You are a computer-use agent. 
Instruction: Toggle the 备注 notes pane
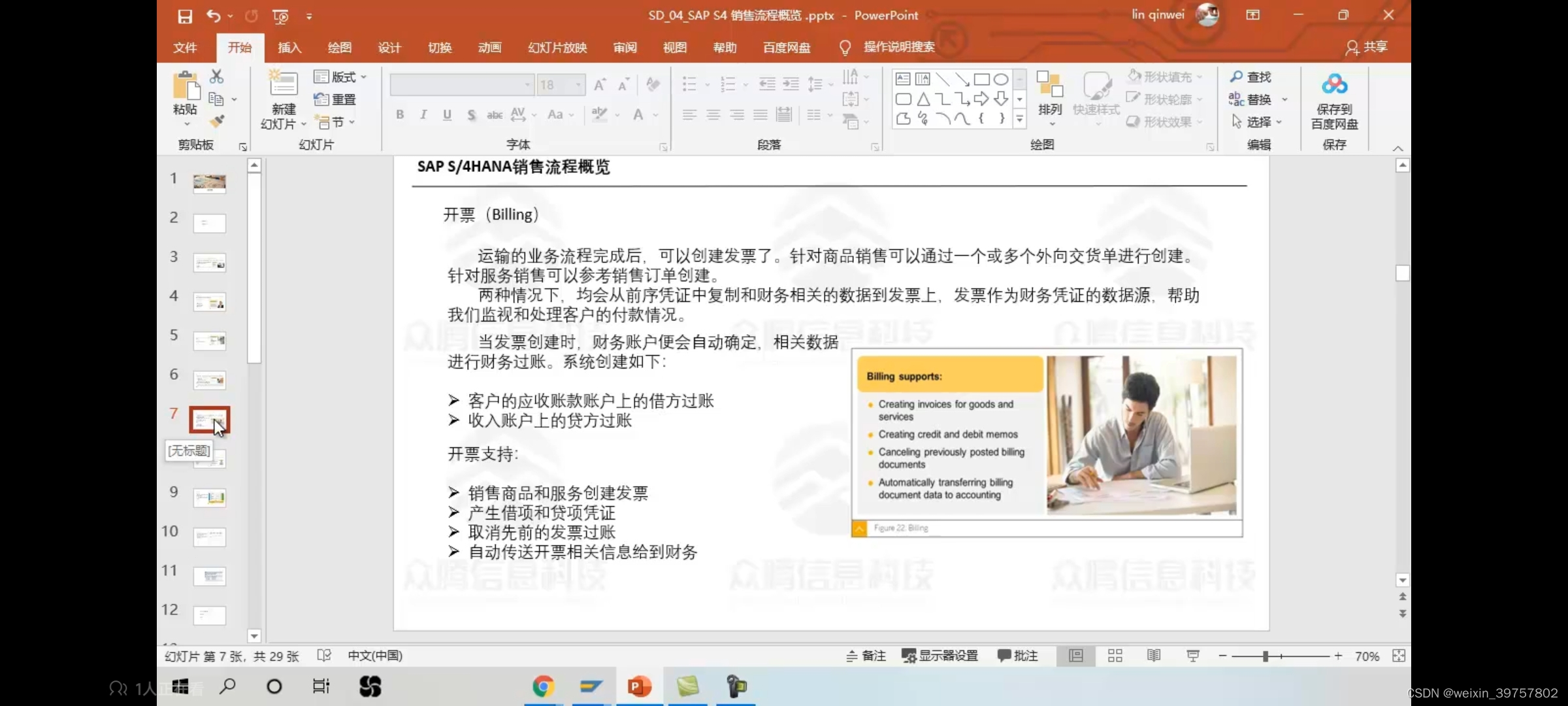866,656
